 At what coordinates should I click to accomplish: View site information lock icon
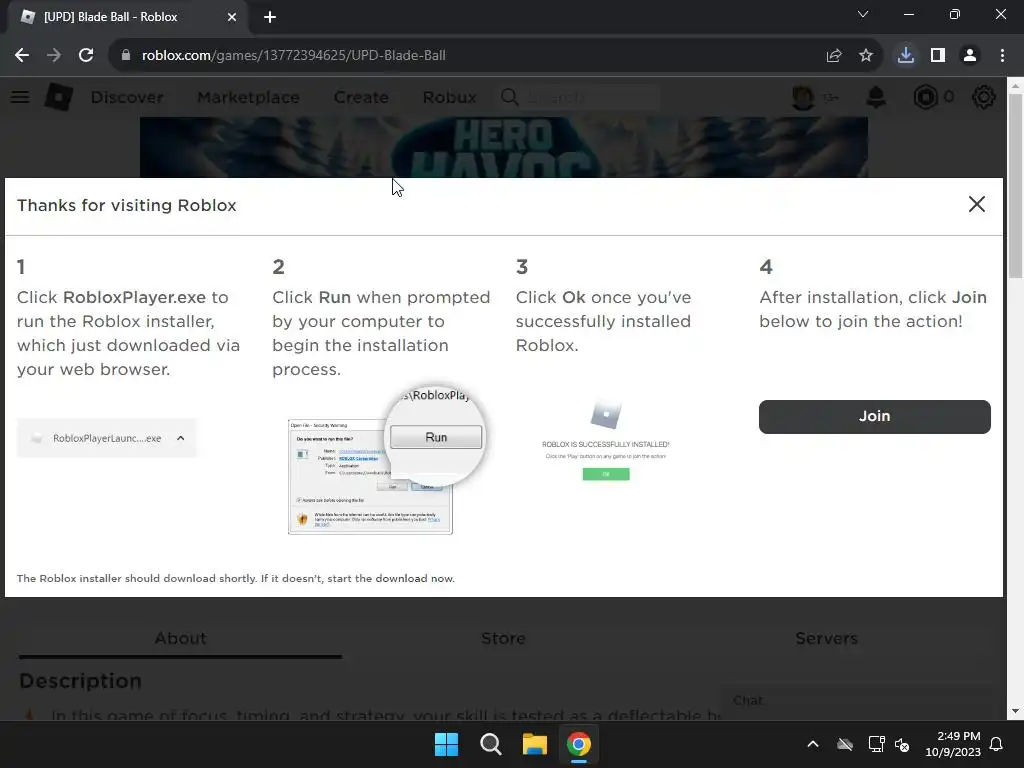[x=126, y=56]
